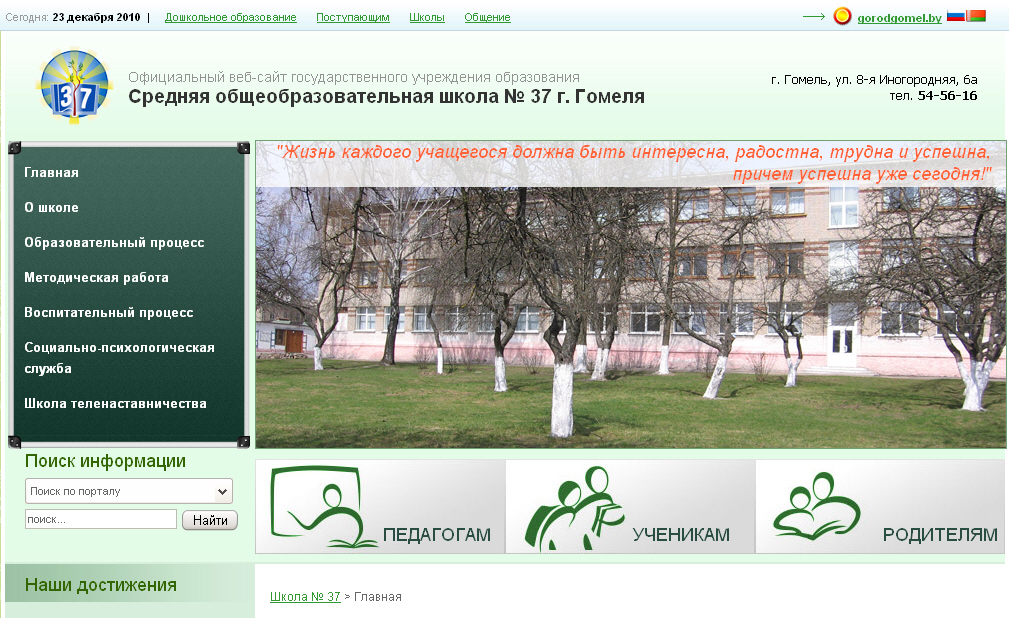Follow the 'Дошкольное образование' top link
Image resolution: width=1009 pixels, height=618 pixels.
click(x=230, y=18)
